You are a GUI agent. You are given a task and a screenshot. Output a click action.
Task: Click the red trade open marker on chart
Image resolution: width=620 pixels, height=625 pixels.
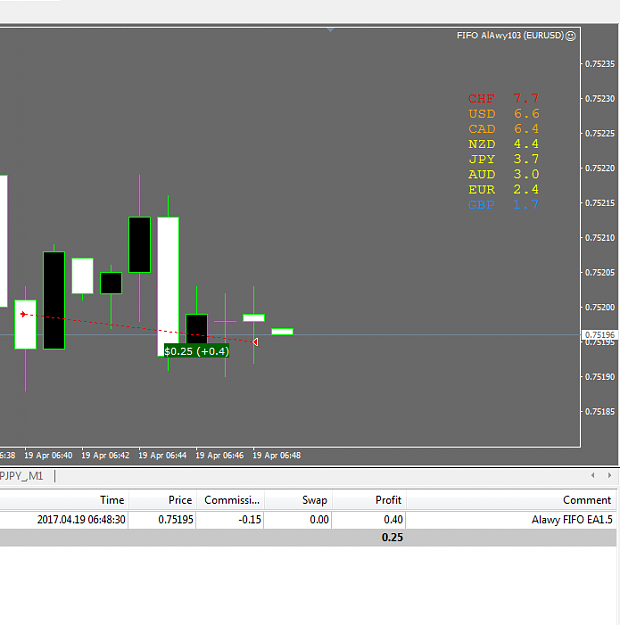point(24,314)
